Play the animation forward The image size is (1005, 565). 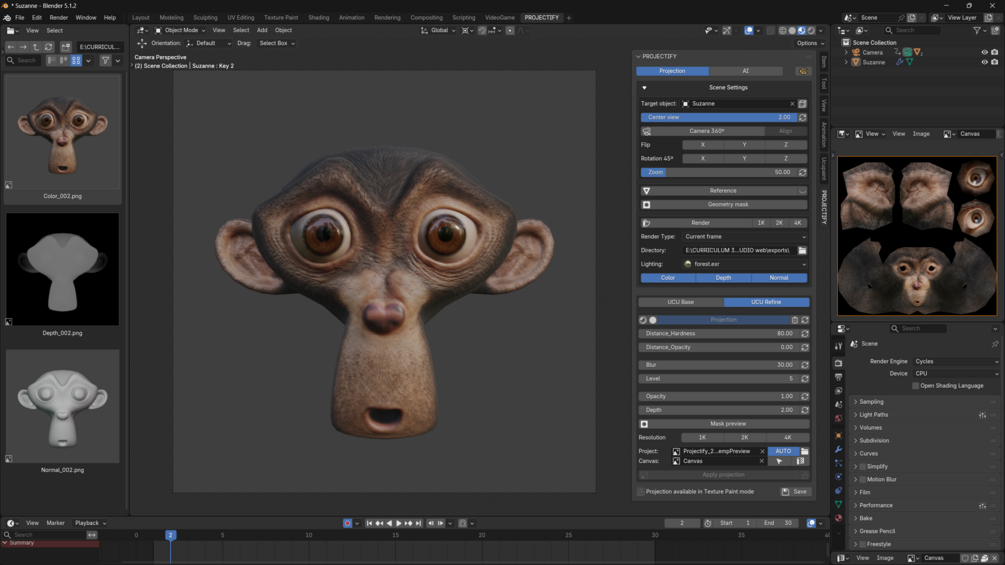(x=399, y=523)
